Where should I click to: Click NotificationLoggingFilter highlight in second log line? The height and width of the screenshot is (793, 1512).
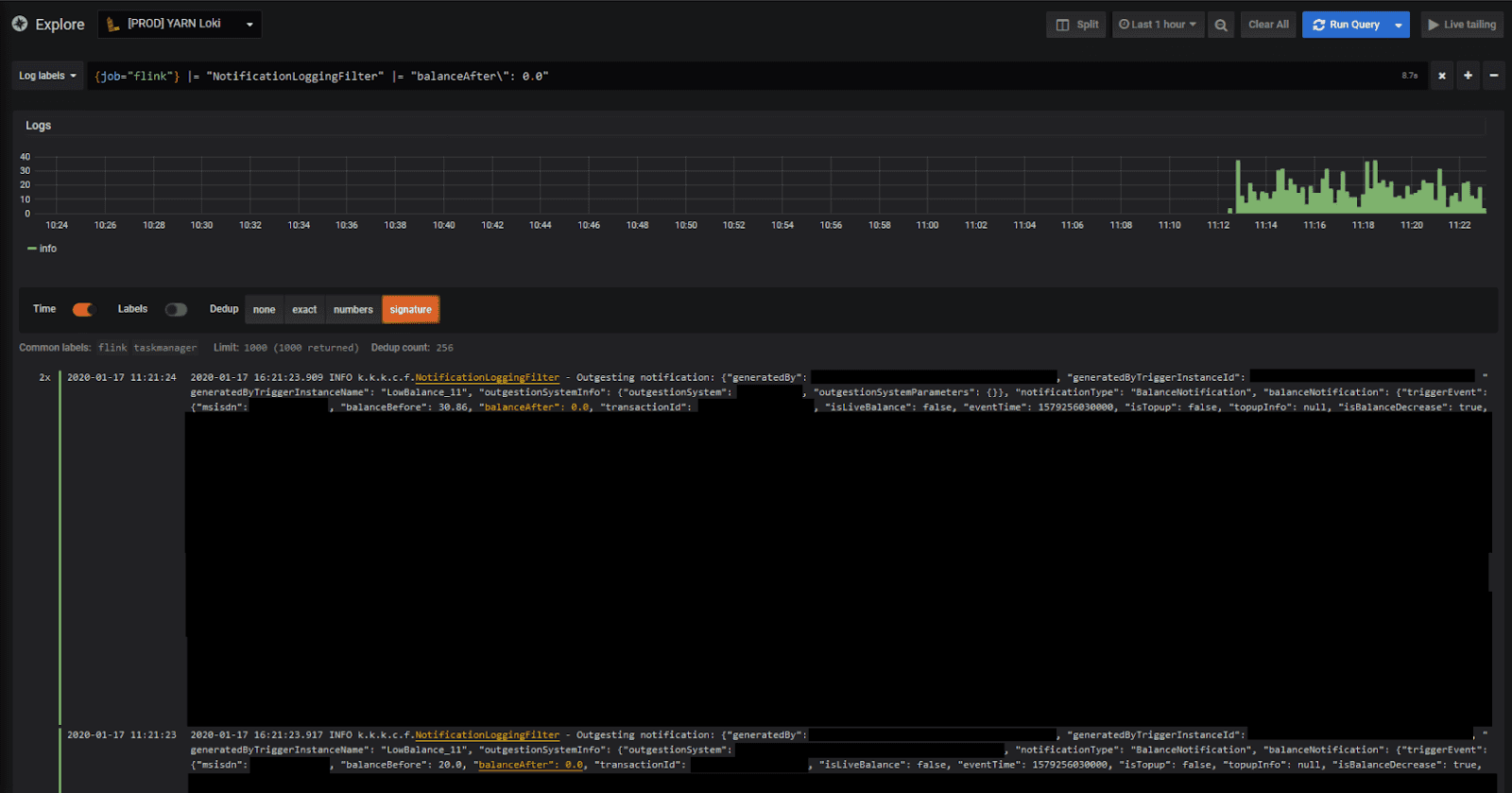488,734
